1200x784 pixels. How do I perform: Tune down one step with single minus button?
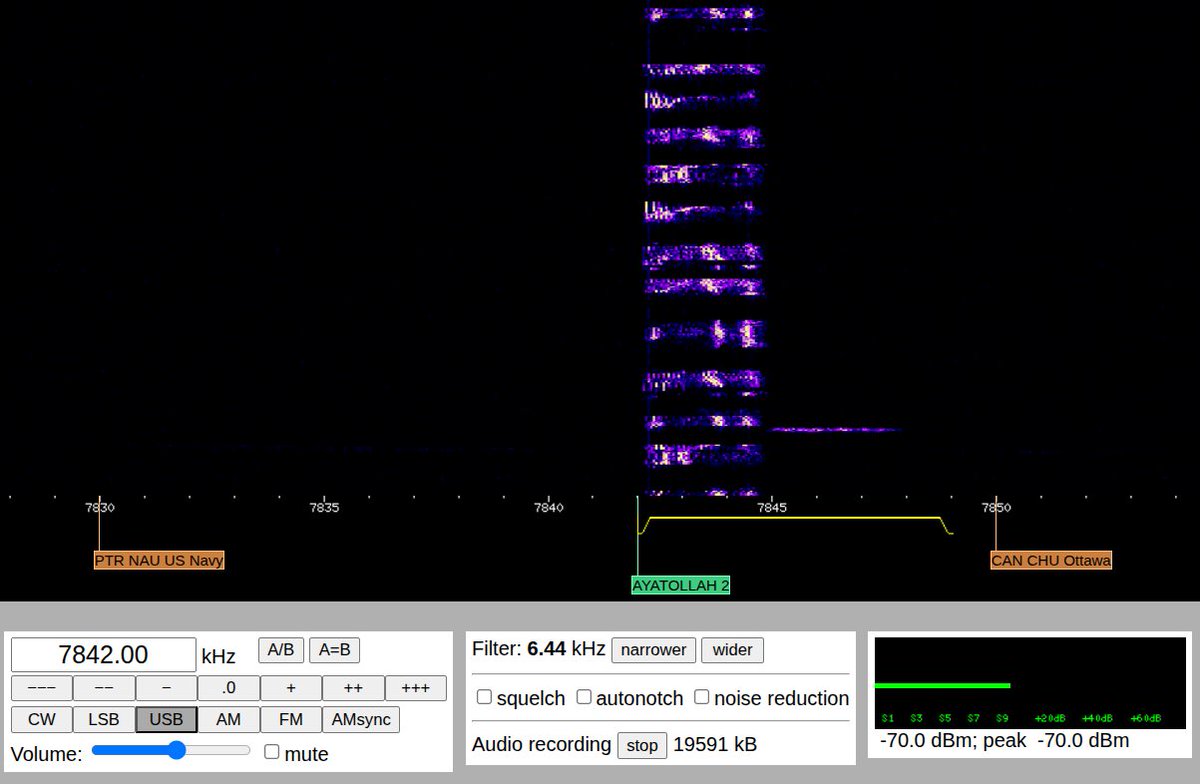(x=166, y=688)
